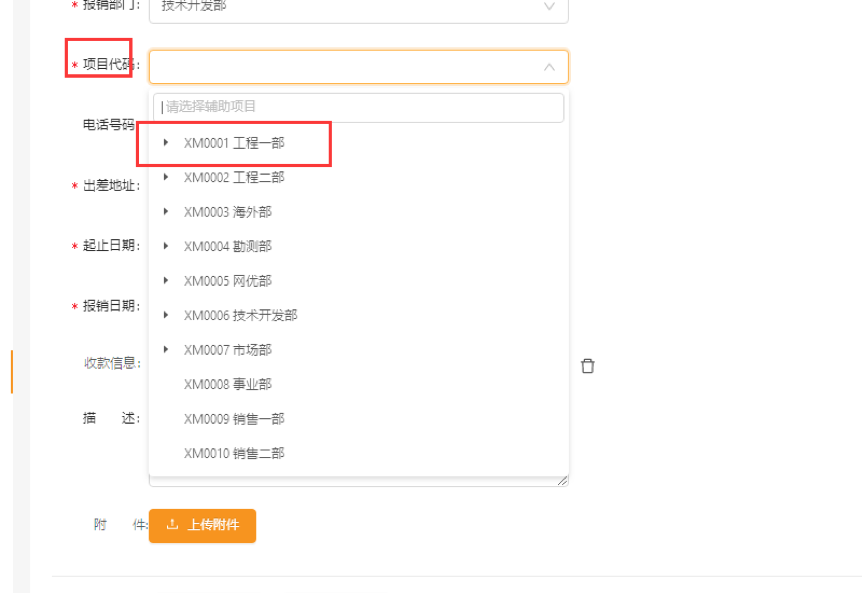Click the 描述 textarea resize handle
The height and width of the screenshot is (593, 862).
point(563,481)
